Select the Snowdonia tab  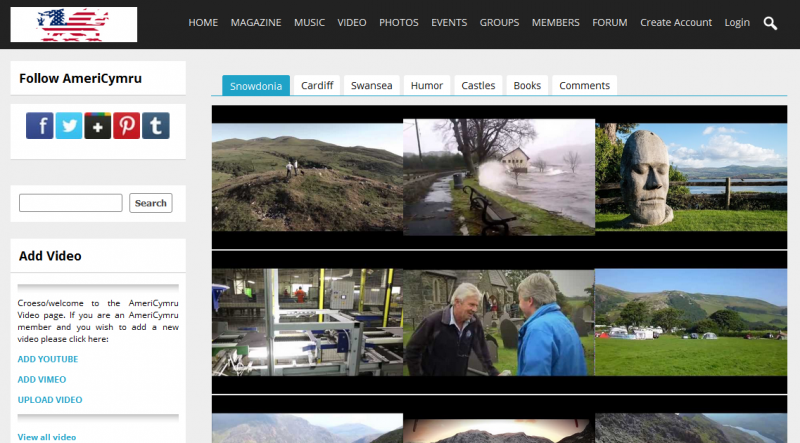pos(256,86)
